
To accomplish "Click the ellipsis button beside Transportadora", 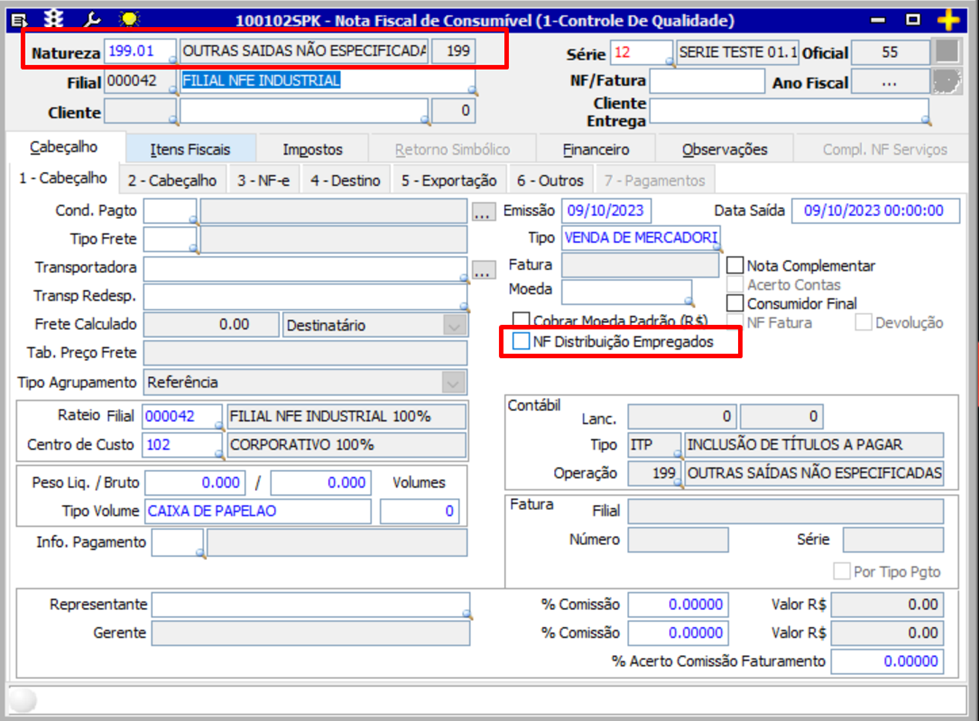I will pyautogui.click(x=482, y=271).
